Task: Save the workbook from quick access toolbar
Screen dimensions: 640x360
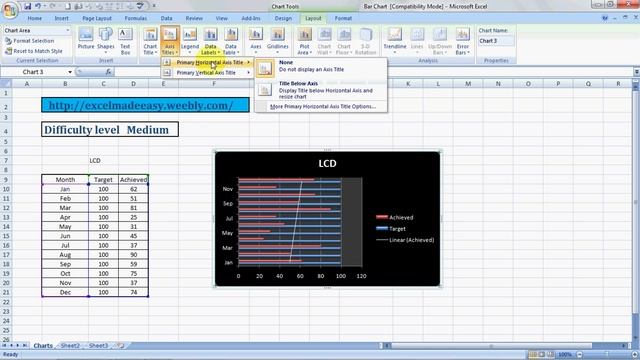Action: coord(27,6)
